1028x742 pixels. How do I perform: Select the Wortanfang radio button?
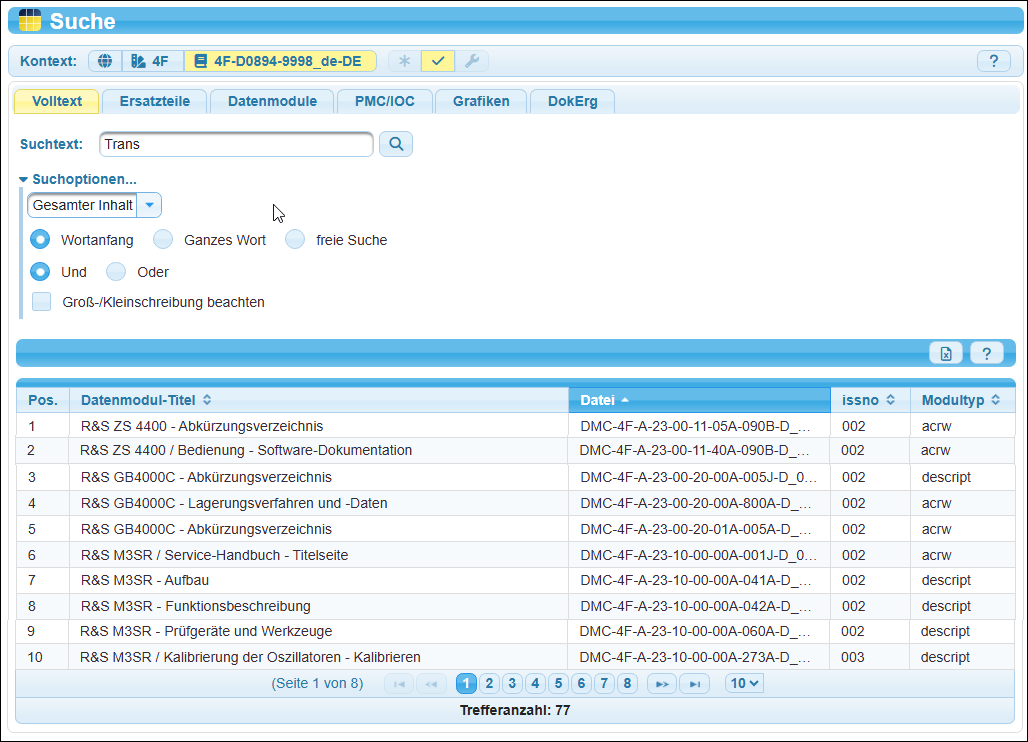point(40,239)
